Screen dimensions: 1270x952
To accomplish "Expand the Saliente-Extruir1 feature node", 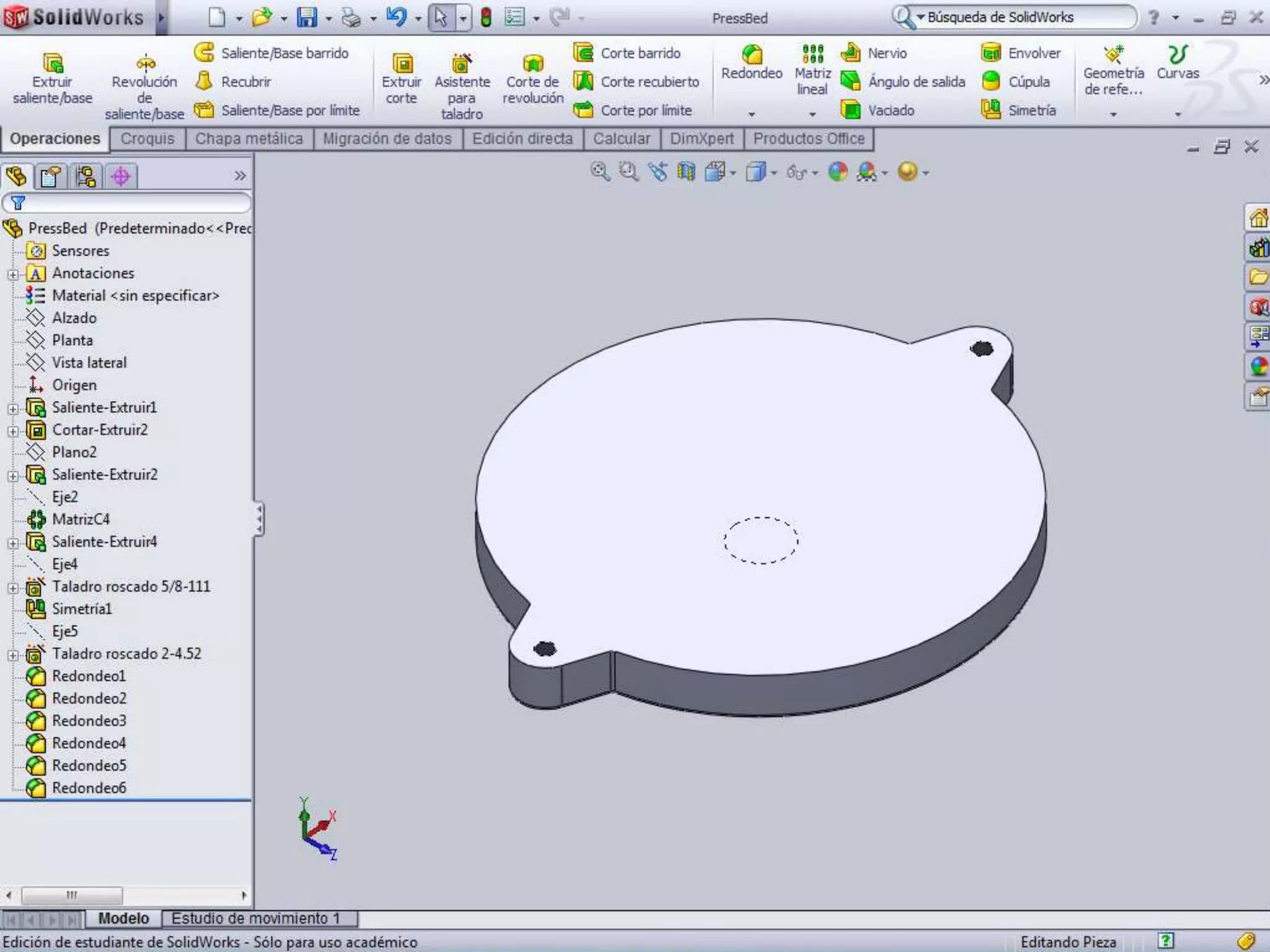I will click(x=13, y=409).
